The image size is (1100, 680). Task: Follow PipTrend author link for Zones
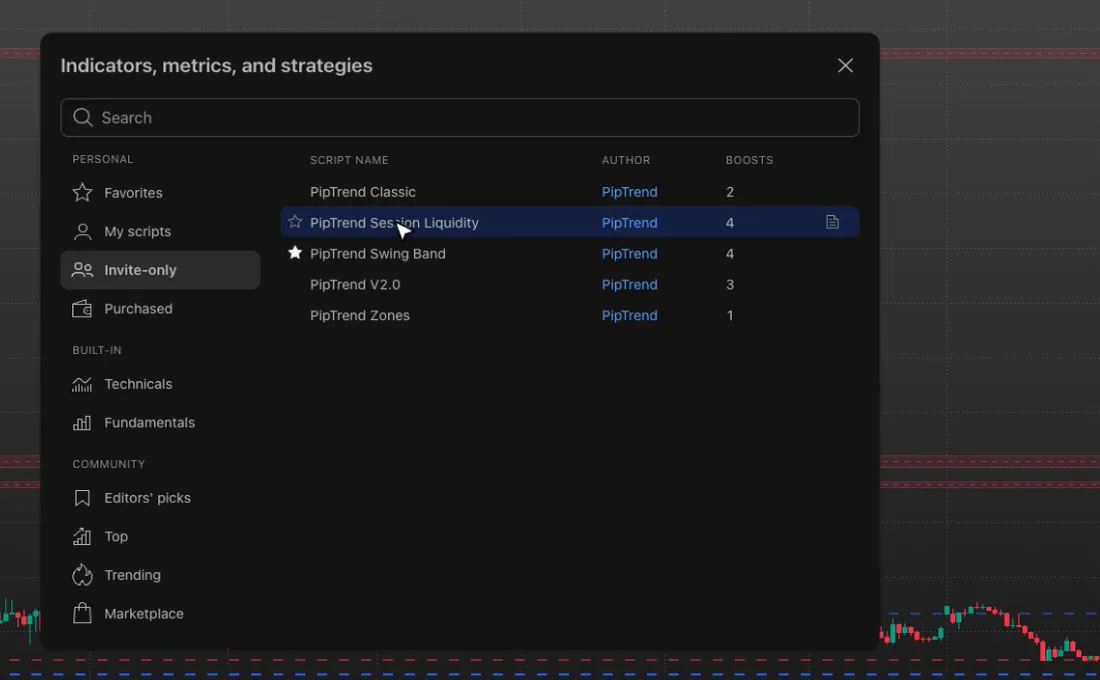(629, 315)
